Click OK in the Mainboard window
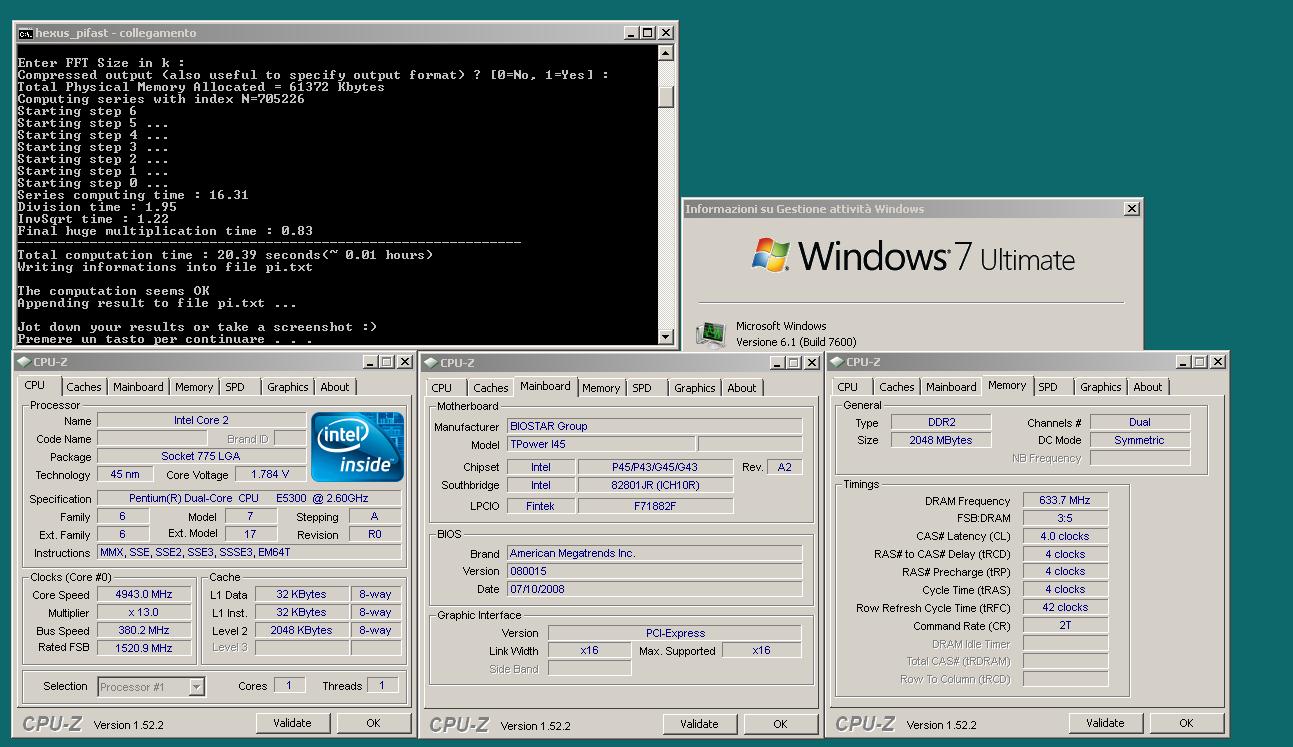 780,724
